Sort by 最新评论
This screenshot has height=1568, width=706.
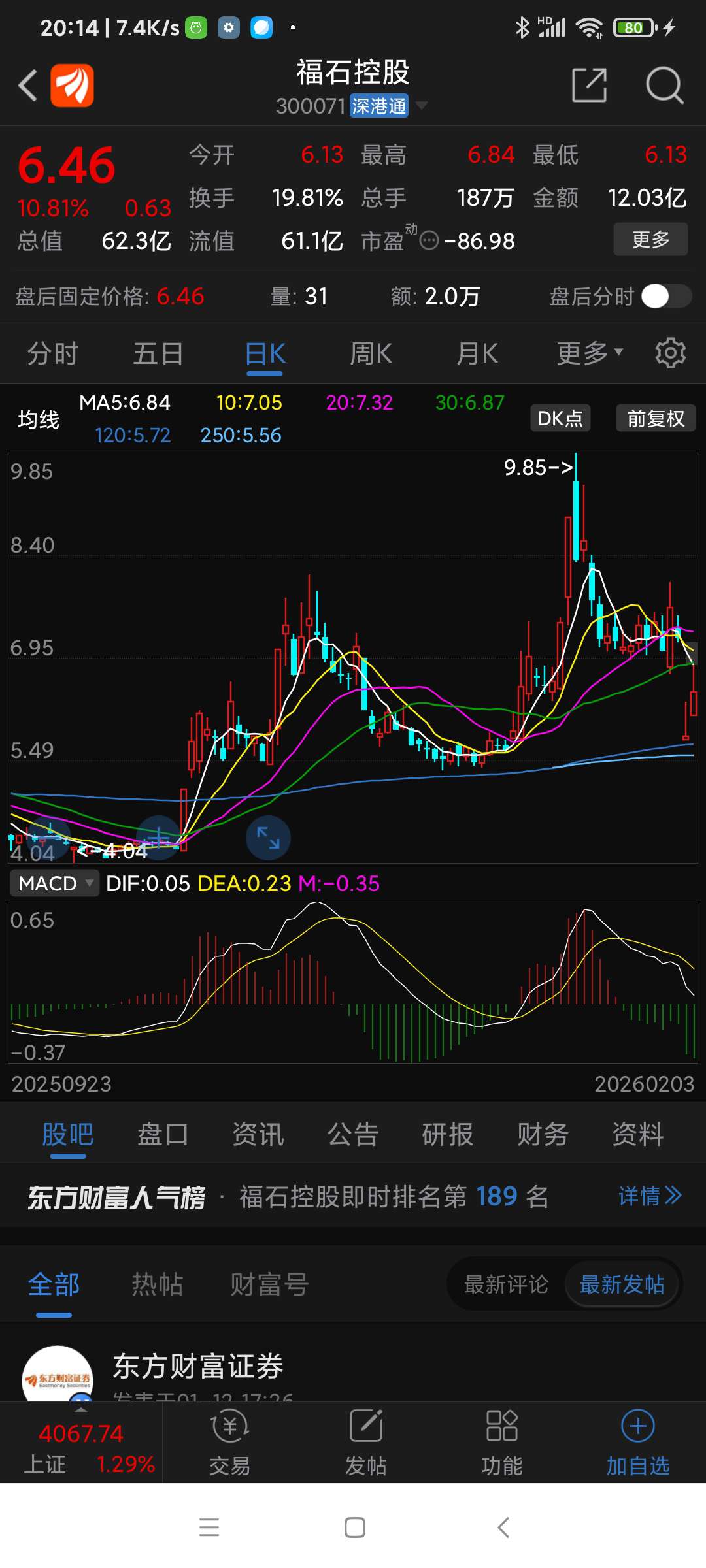(506, 1284)
